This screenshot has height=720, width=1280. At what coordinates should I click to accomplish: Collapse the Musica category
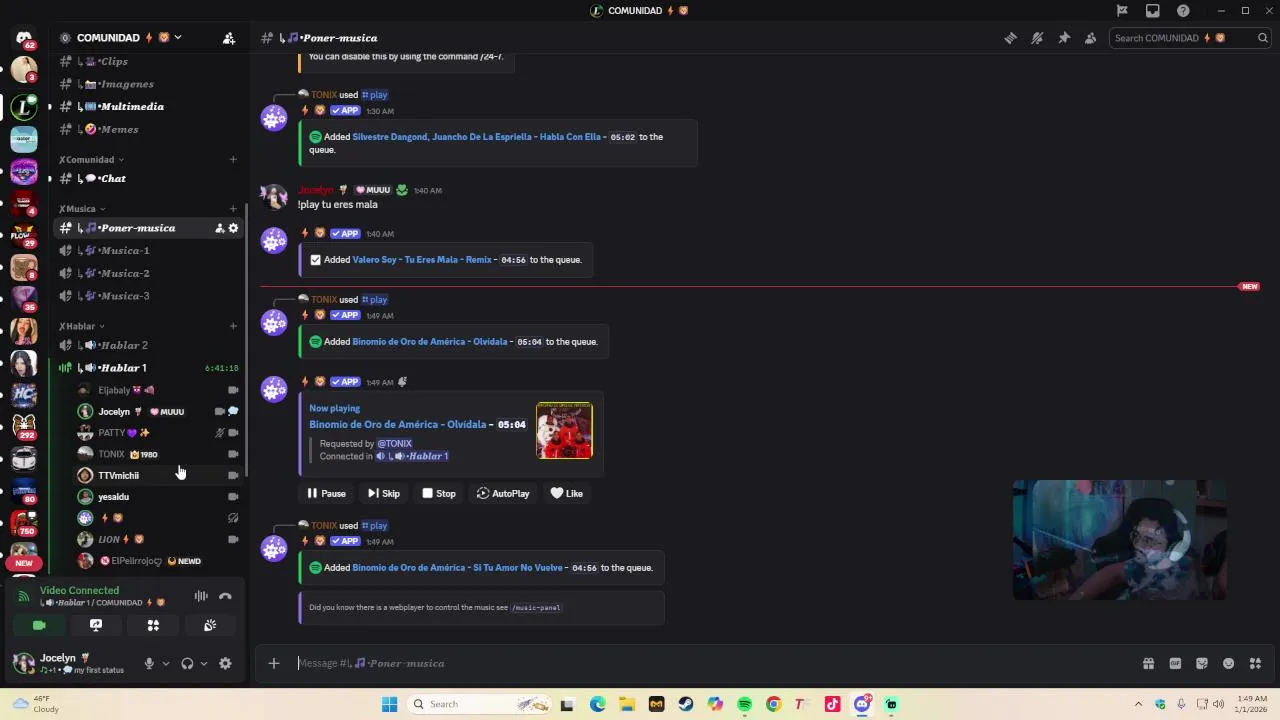81,209
